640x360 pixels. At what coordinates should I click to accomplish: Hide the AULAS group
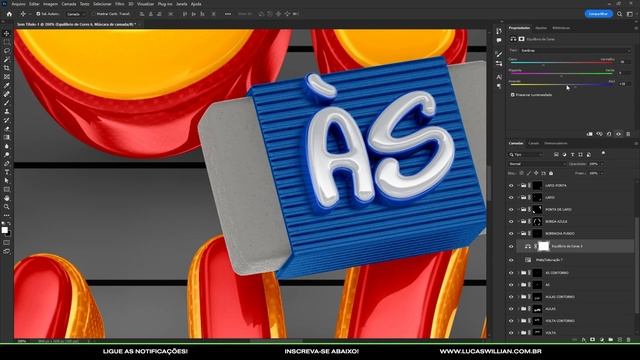coord(511,309)
